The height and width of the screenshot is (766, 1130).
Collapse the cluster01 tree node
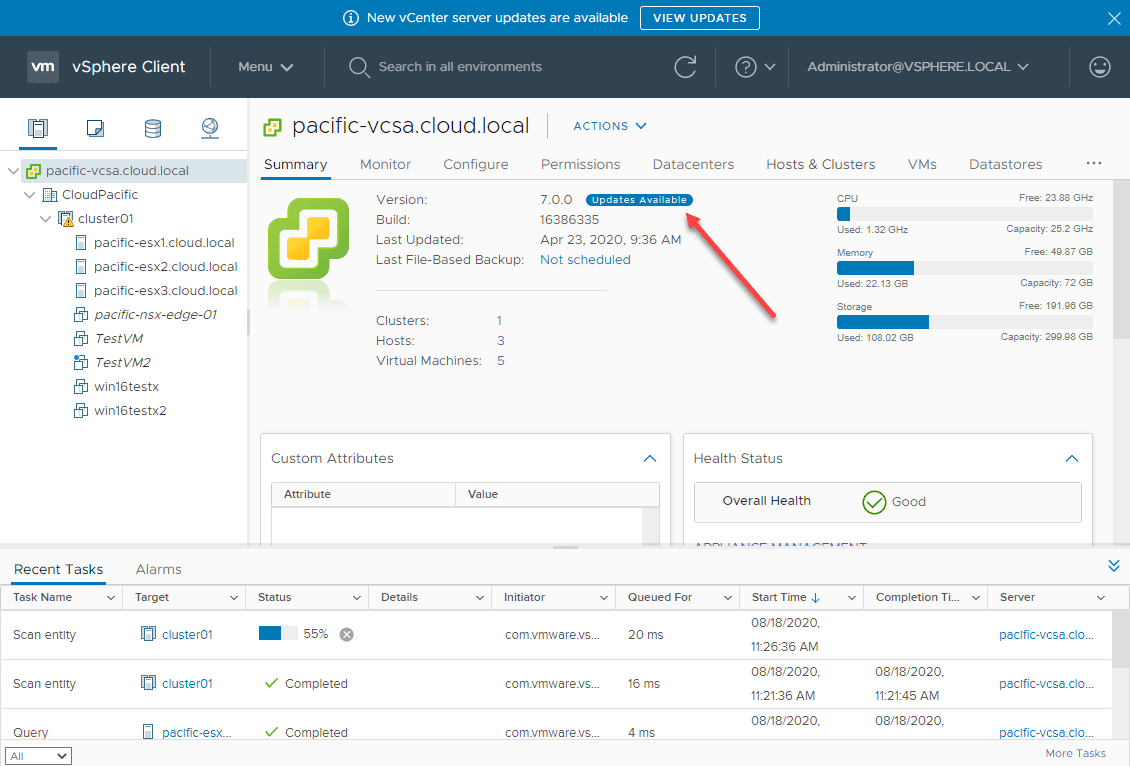click(x=46, y=219)
